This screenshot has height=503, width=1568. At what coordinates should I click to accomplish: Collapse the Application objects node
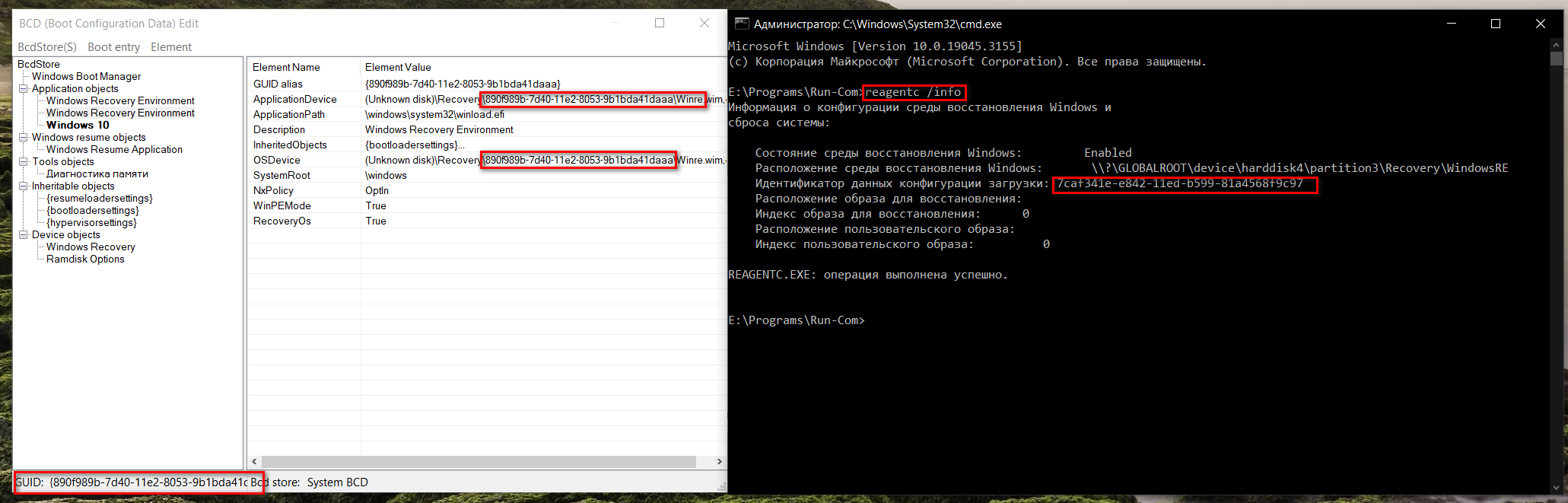pyautogui.click(x=24, y=88)
